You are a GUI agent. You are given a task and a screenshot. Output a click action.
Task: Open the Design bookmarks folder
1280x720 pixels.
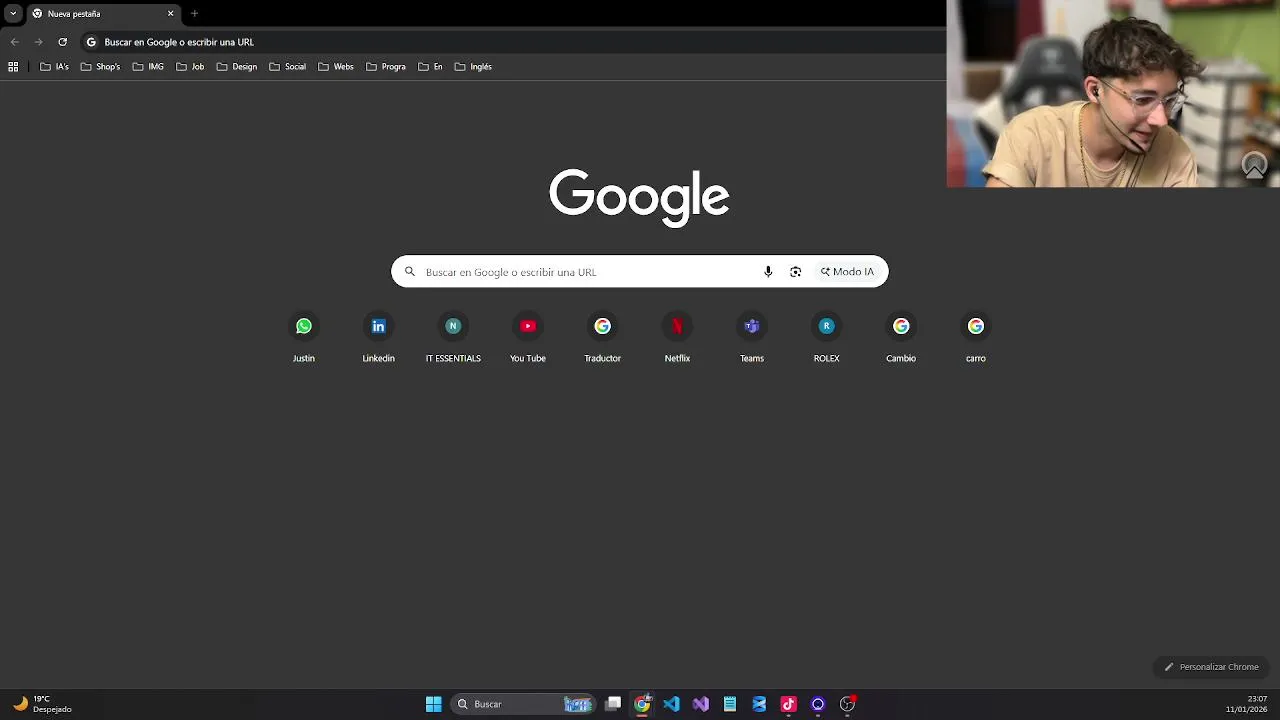coord(237,67)
